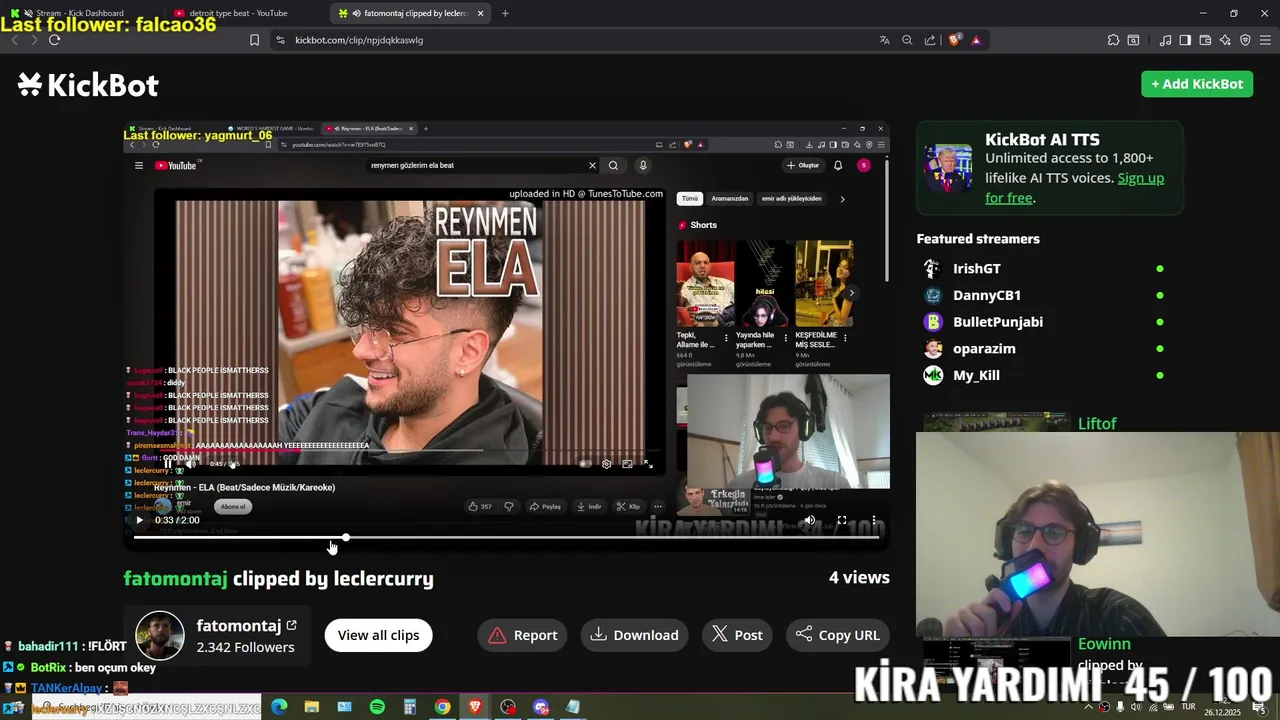
Task: Open Google Chrome from the taskbar
Action: pos(442,707)
